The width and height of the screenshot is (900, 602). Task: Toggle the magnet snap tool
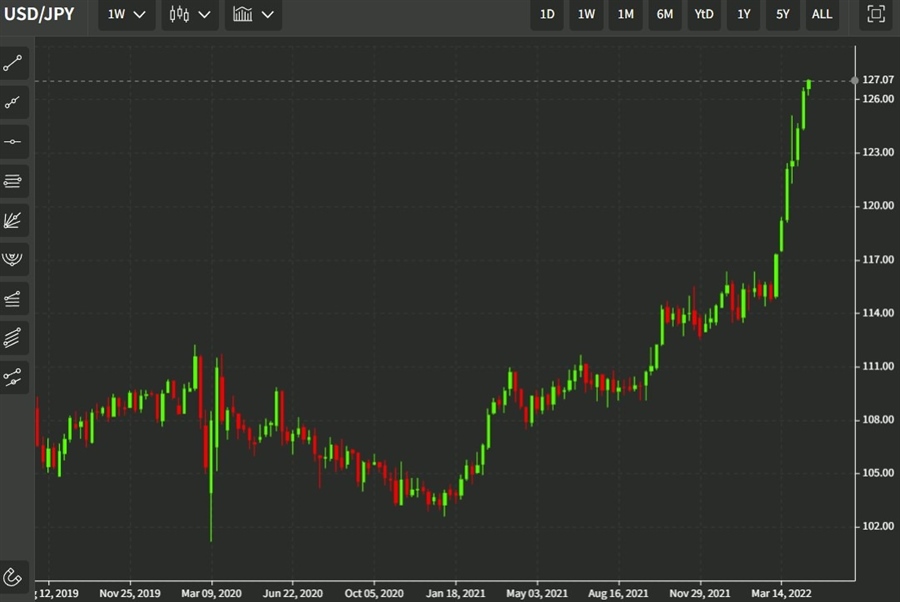tap(13, 577)
